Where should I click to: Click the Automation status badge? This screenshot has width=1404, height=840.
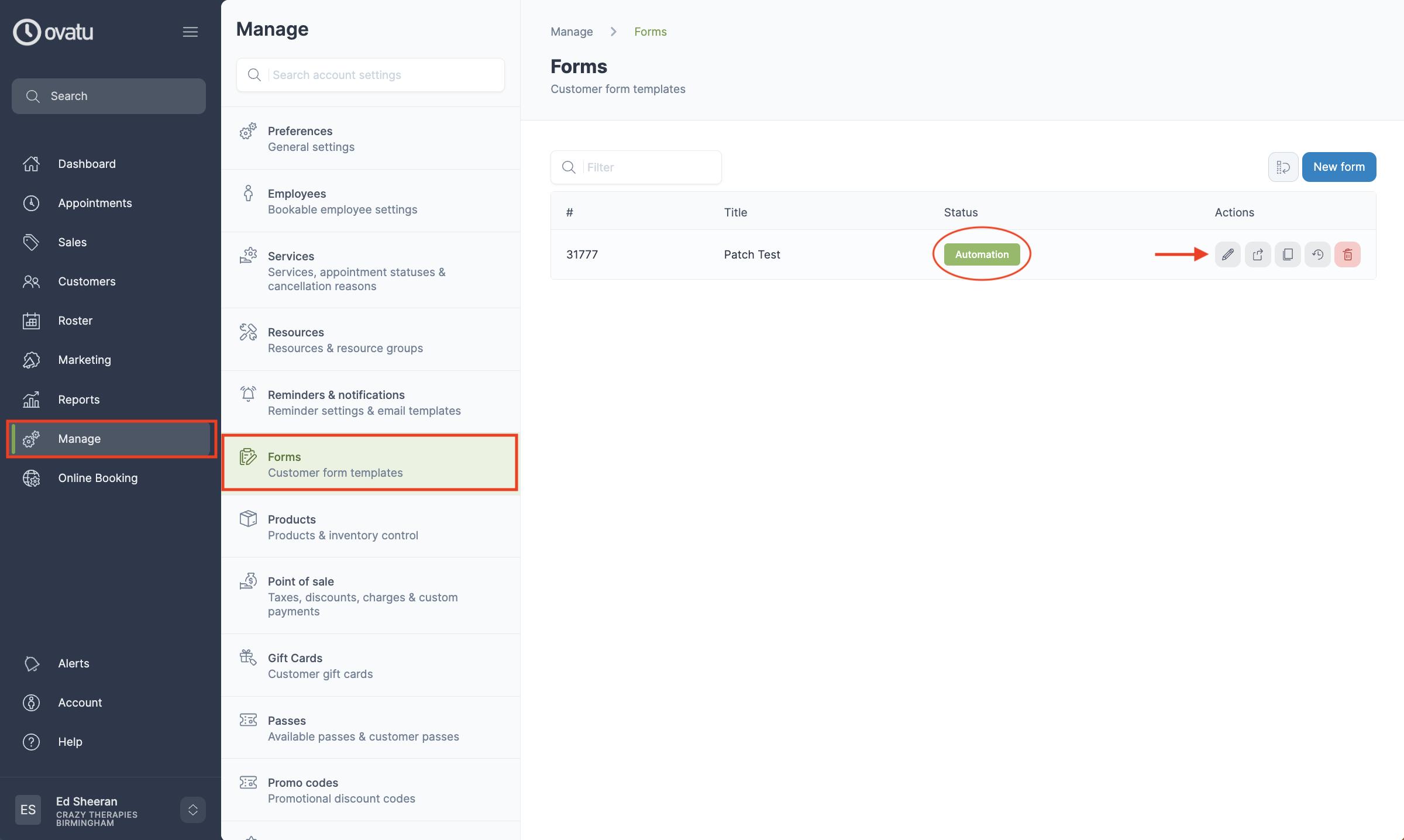(982, 254)
